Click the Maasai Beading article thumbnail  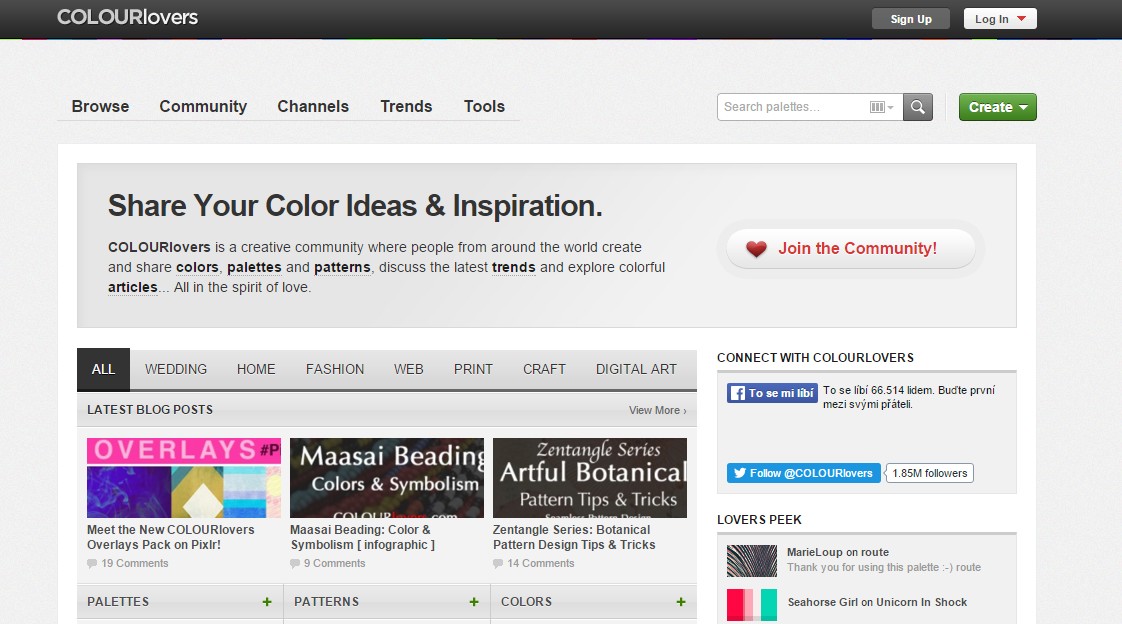pyautogui.click(x=386, y=477)
